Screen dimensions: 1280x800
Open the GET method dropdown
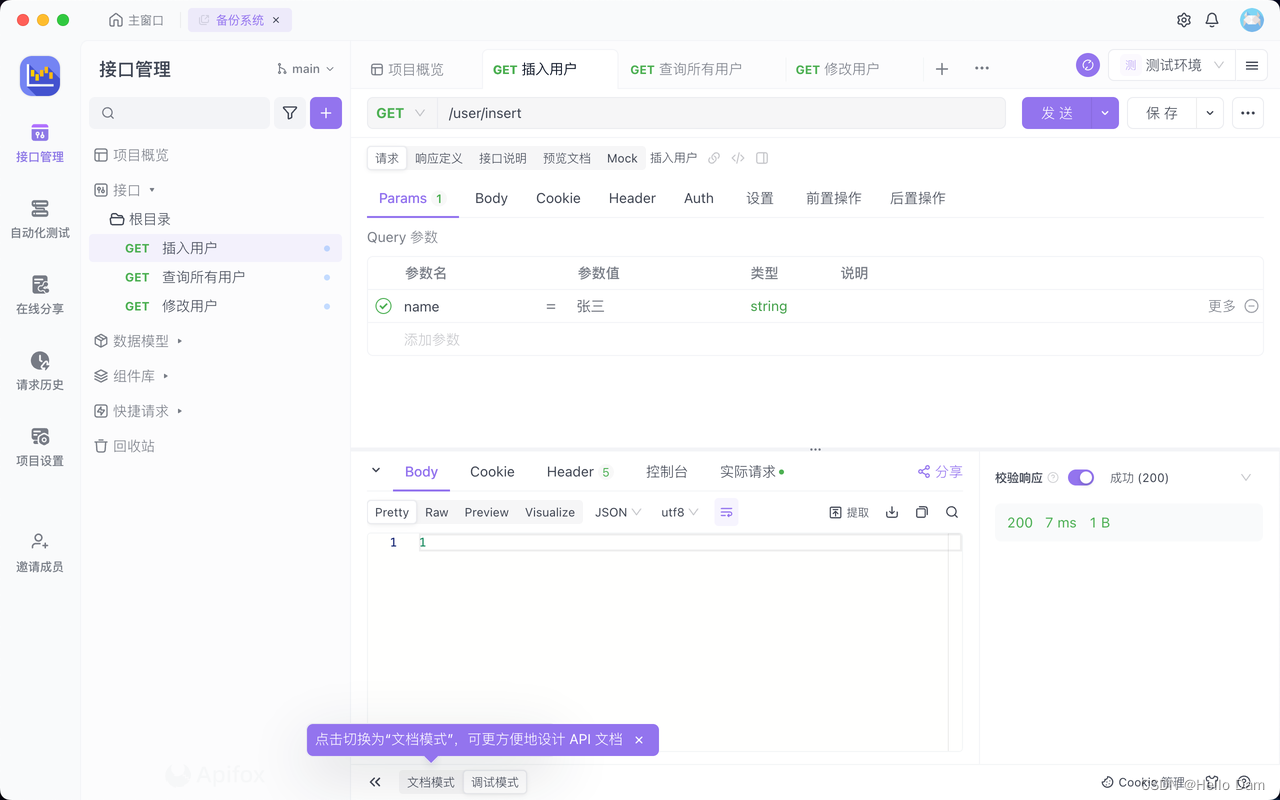tap(400, 113)
